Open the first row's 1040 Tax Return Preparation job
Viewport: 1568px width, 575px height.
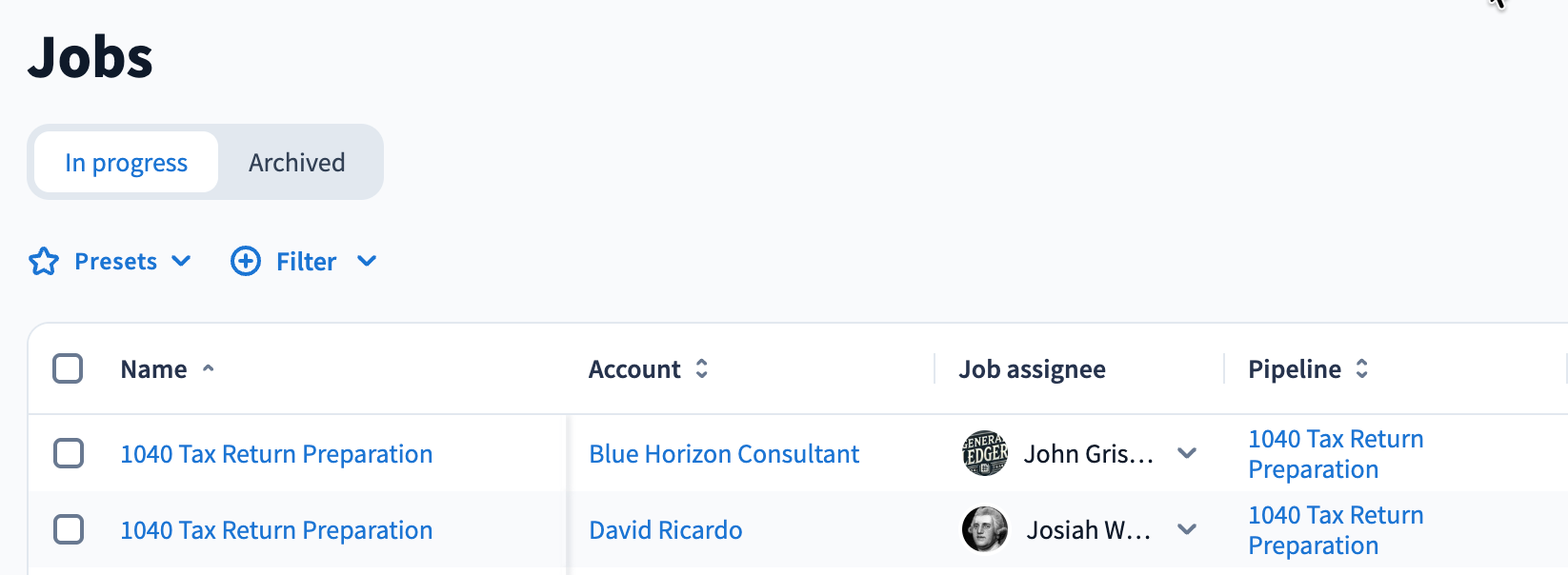(x=276, y=454)
